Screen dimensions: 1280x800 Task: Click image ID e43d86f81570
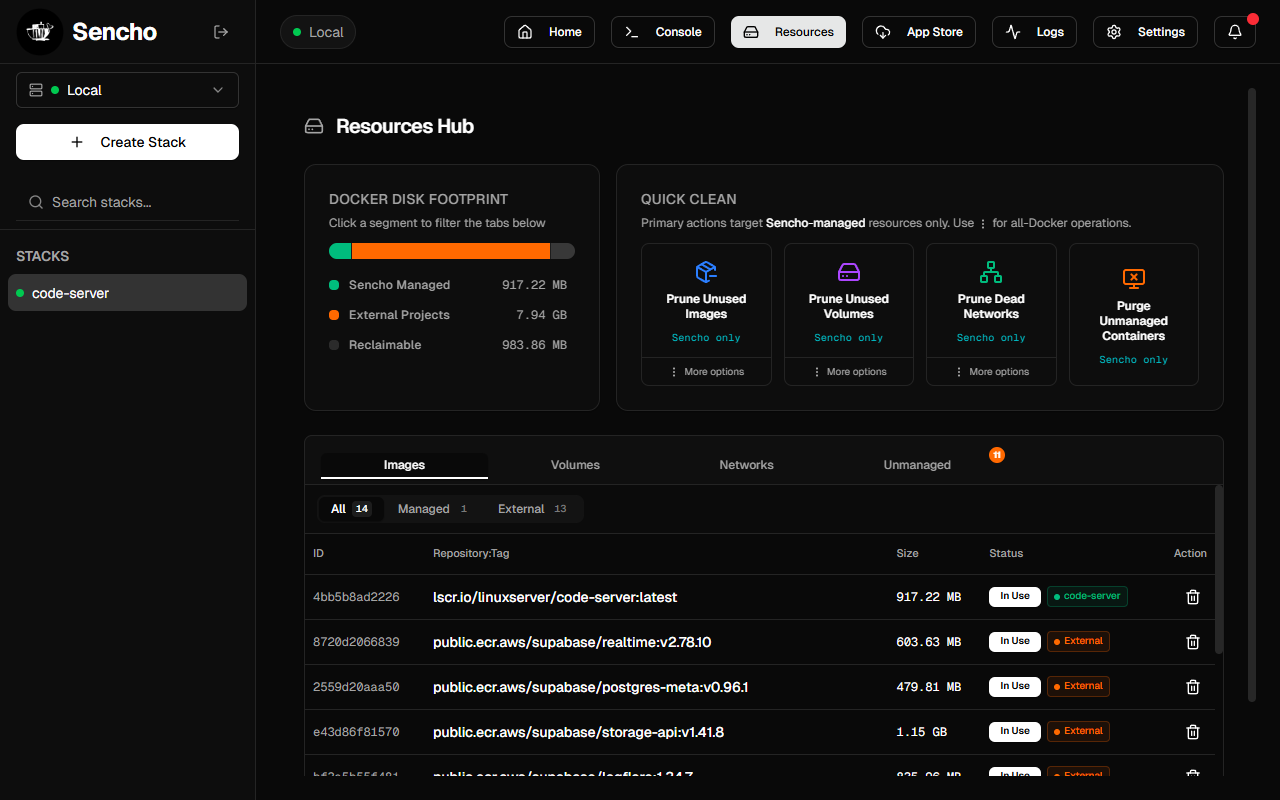click(x=356, y=732)
